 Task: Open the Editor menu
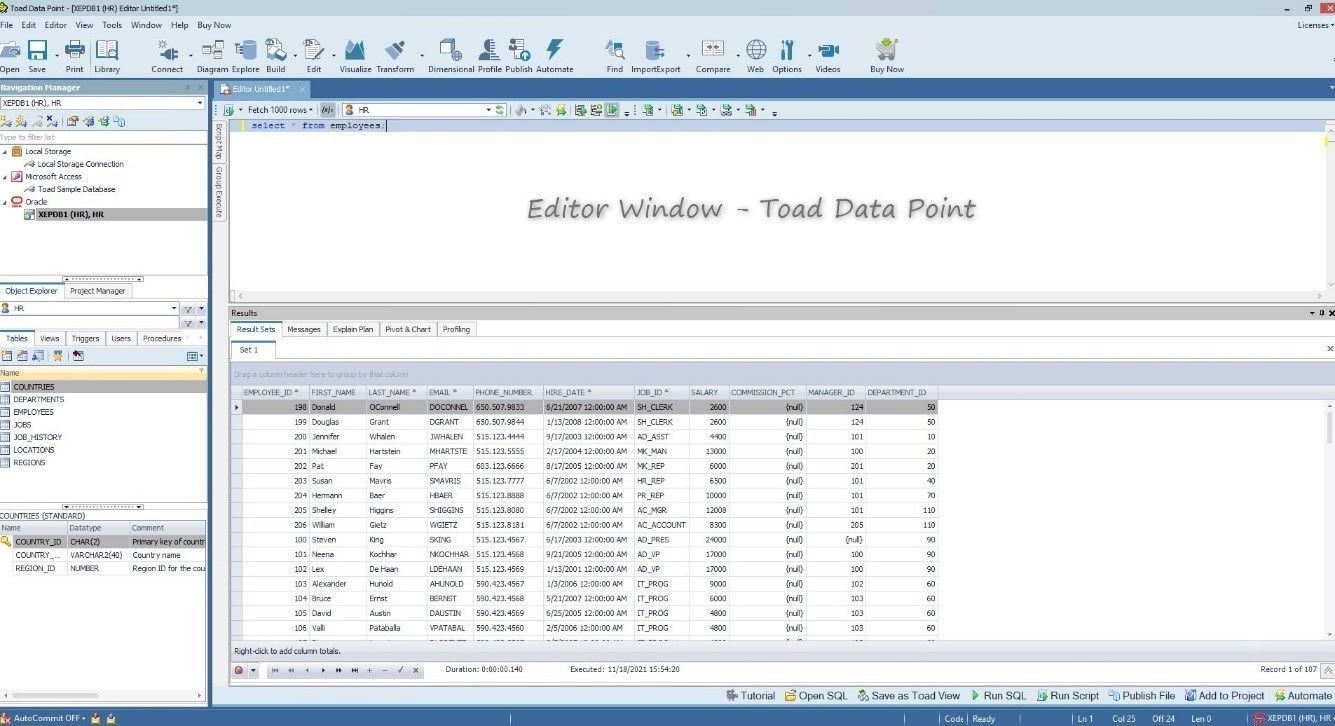(56, 25)
